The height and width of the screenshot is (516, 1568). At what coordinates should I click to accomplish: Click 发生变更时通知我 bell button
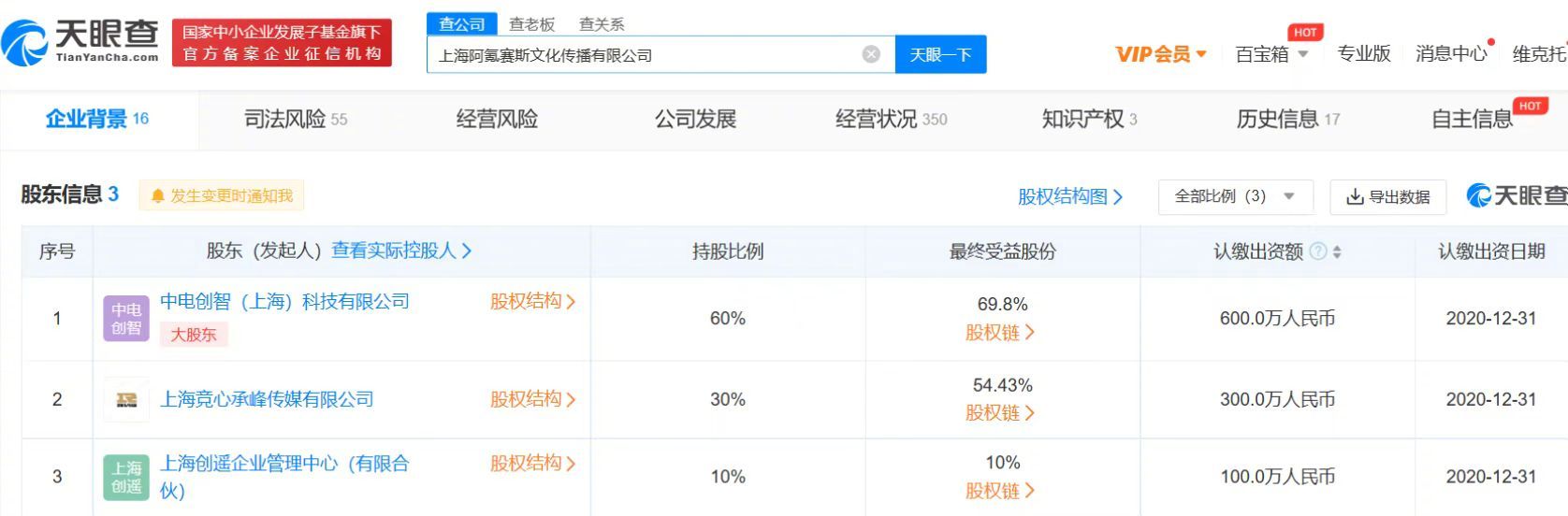click(222, 195)
